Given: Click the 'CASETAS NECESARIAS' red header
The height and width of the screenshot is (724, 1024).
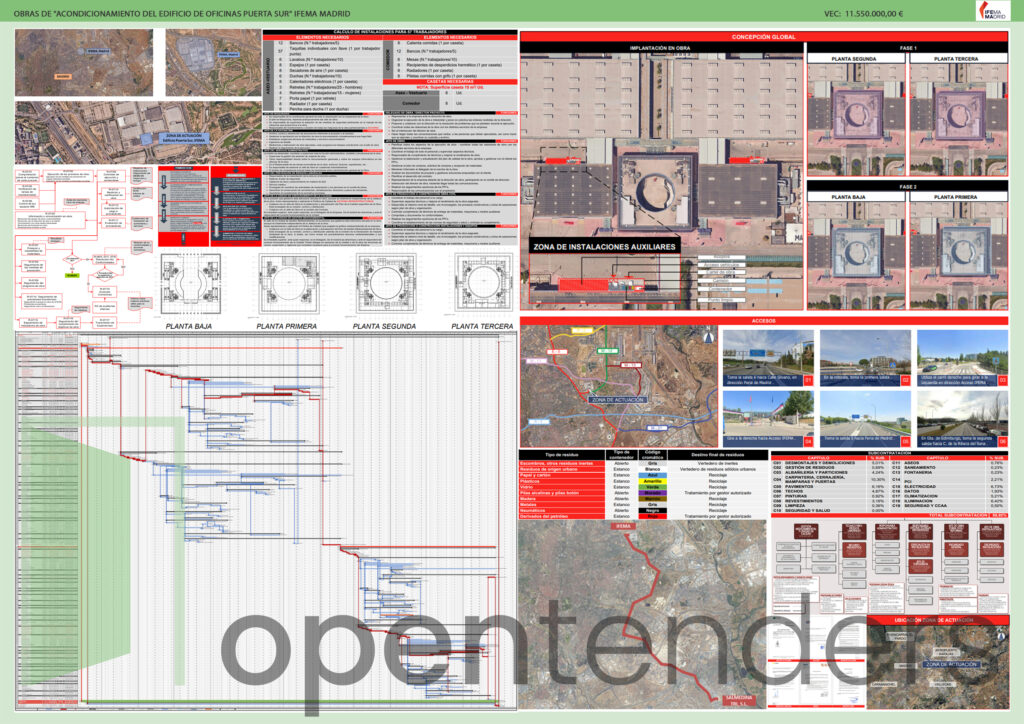Looking at the screenshot, I should (x=450, y=82).
